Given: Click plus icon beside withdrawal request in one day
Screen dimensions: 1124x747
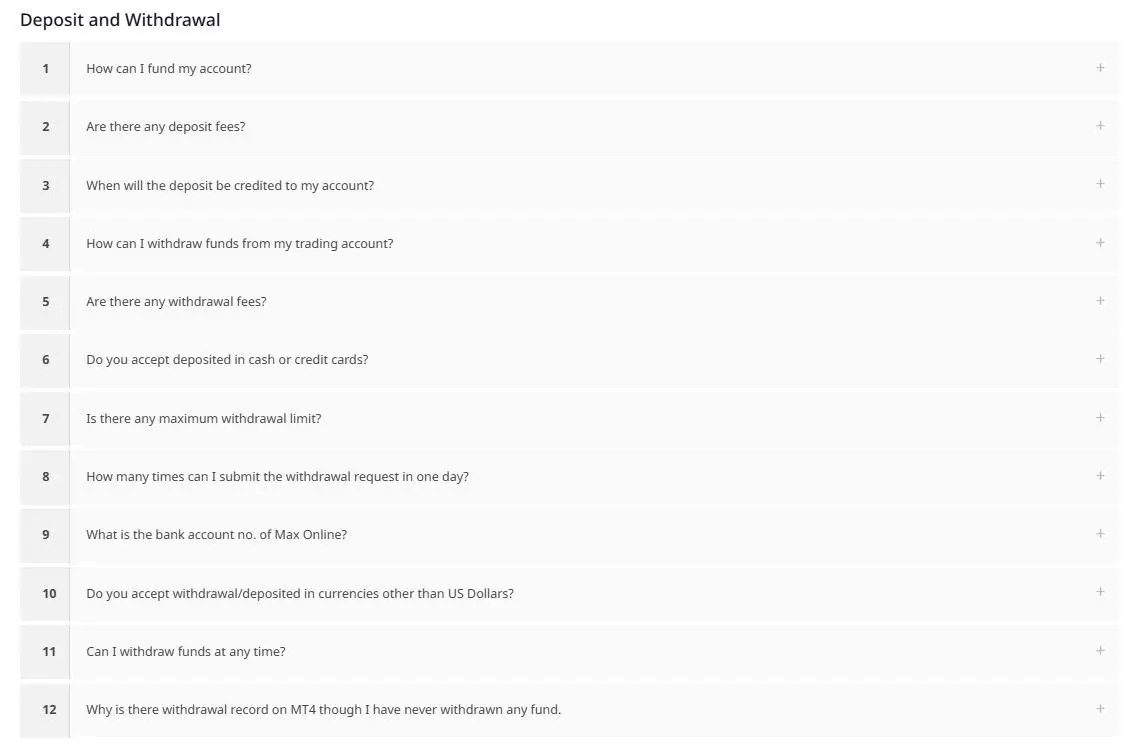Looking at the screenshot, I should click(1100, 476).
